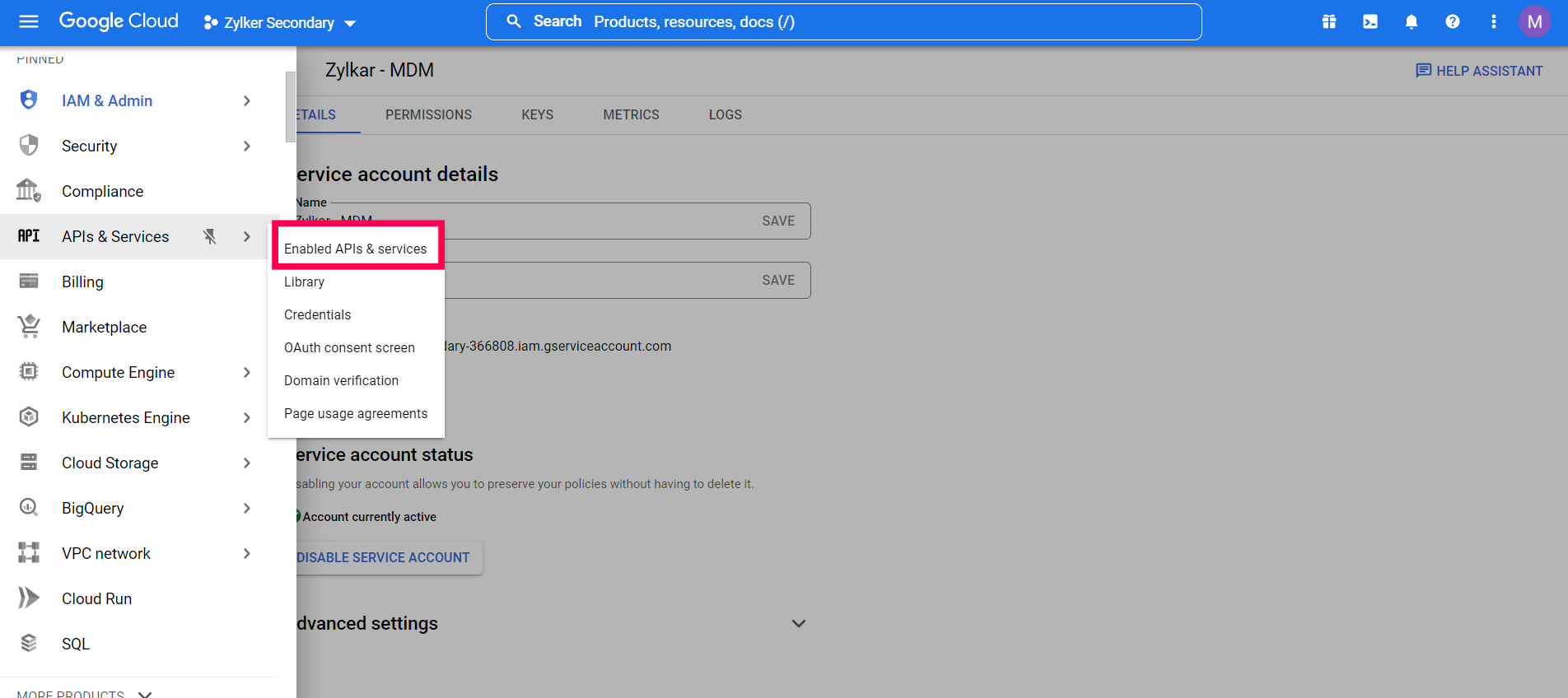Select OAuth consent screen

click(x=349, y=347)
